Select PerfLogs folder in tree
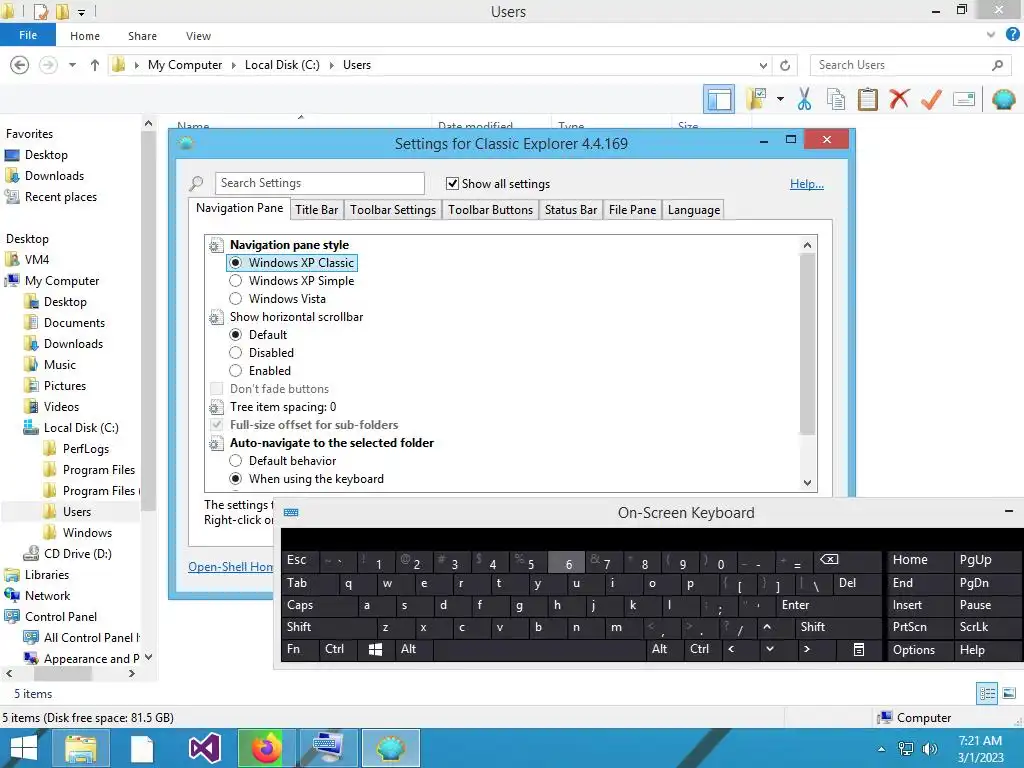Screen dimensions: 1024x768 tap(86, 449)
